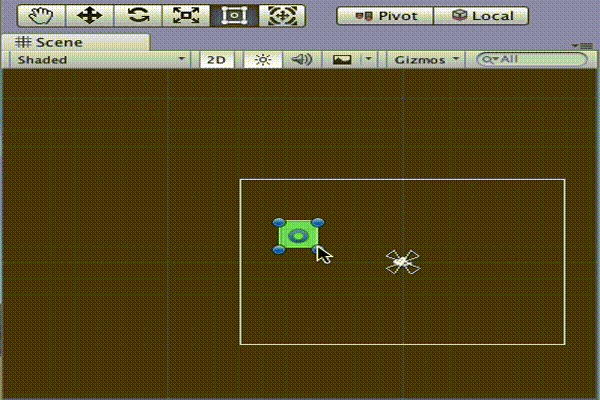This screenshot has height=400, width=600.
Task: Select the Move tool
Action: click(89, 15)
